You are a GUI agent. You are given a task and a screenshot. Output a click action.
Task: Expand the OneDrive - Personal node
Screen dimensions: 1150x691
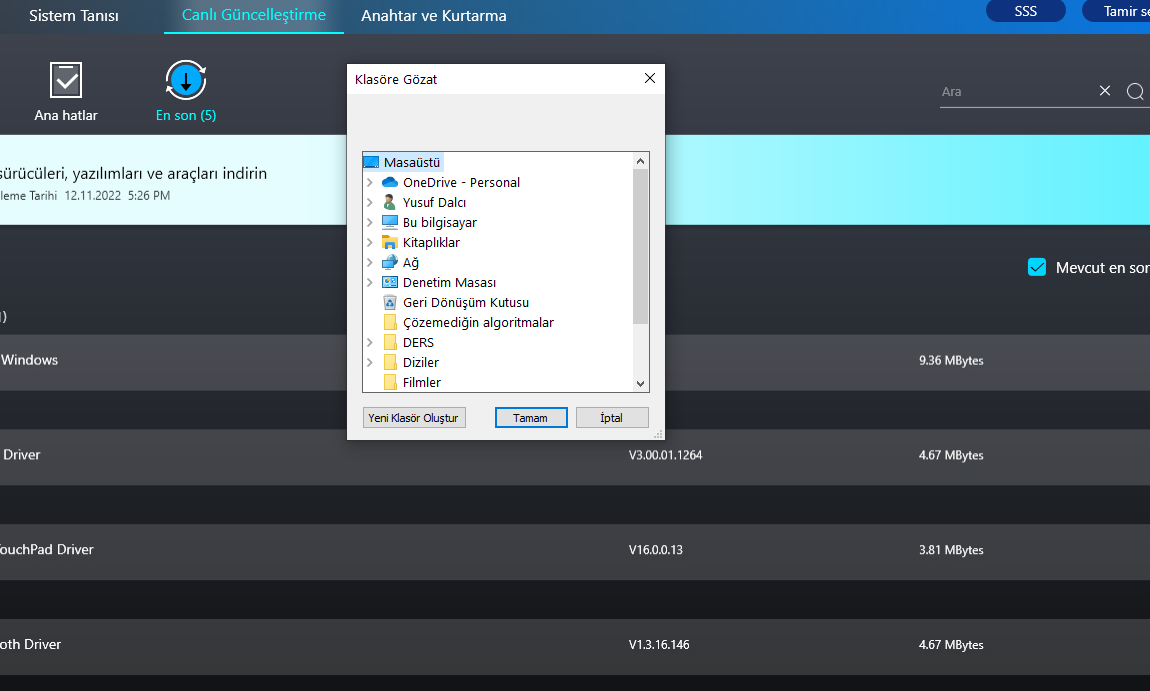370,182
